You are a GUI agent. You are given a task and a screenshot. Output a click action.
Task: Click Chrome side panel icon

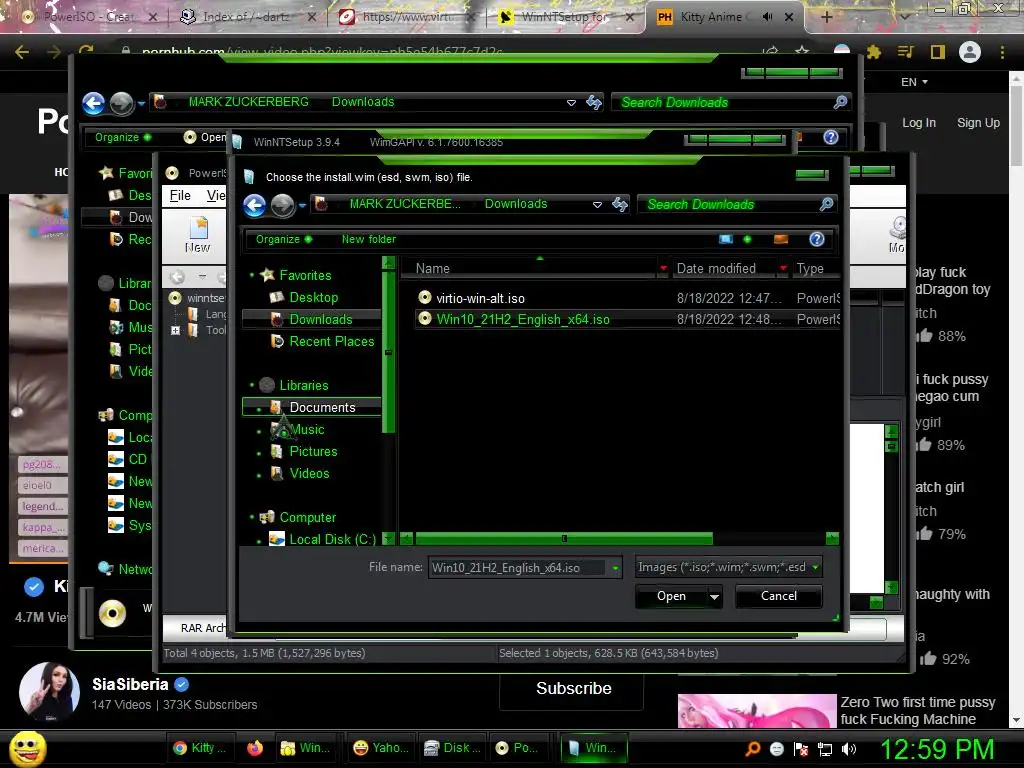pos(938,52)
